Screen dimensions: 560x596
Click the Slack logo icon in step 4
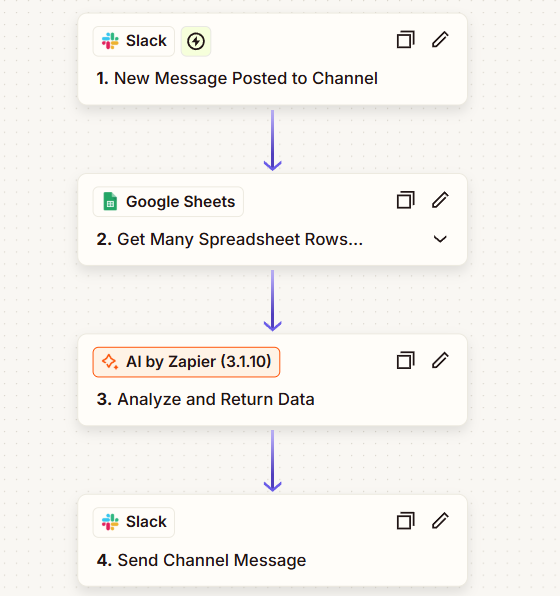coord(110,522)
